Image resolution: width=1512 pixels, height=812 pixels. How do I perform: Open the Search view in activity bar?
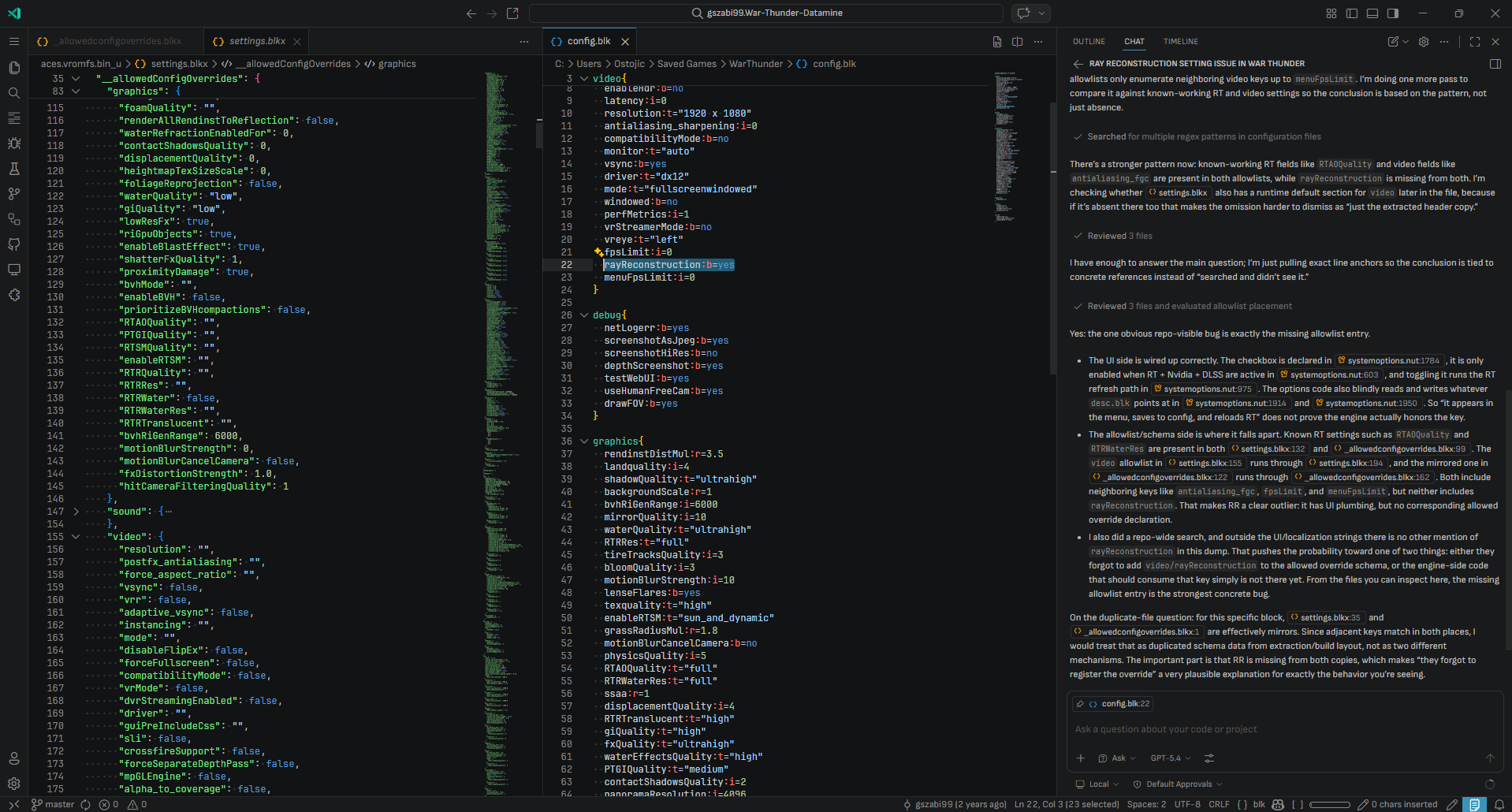tap(14, 93)
